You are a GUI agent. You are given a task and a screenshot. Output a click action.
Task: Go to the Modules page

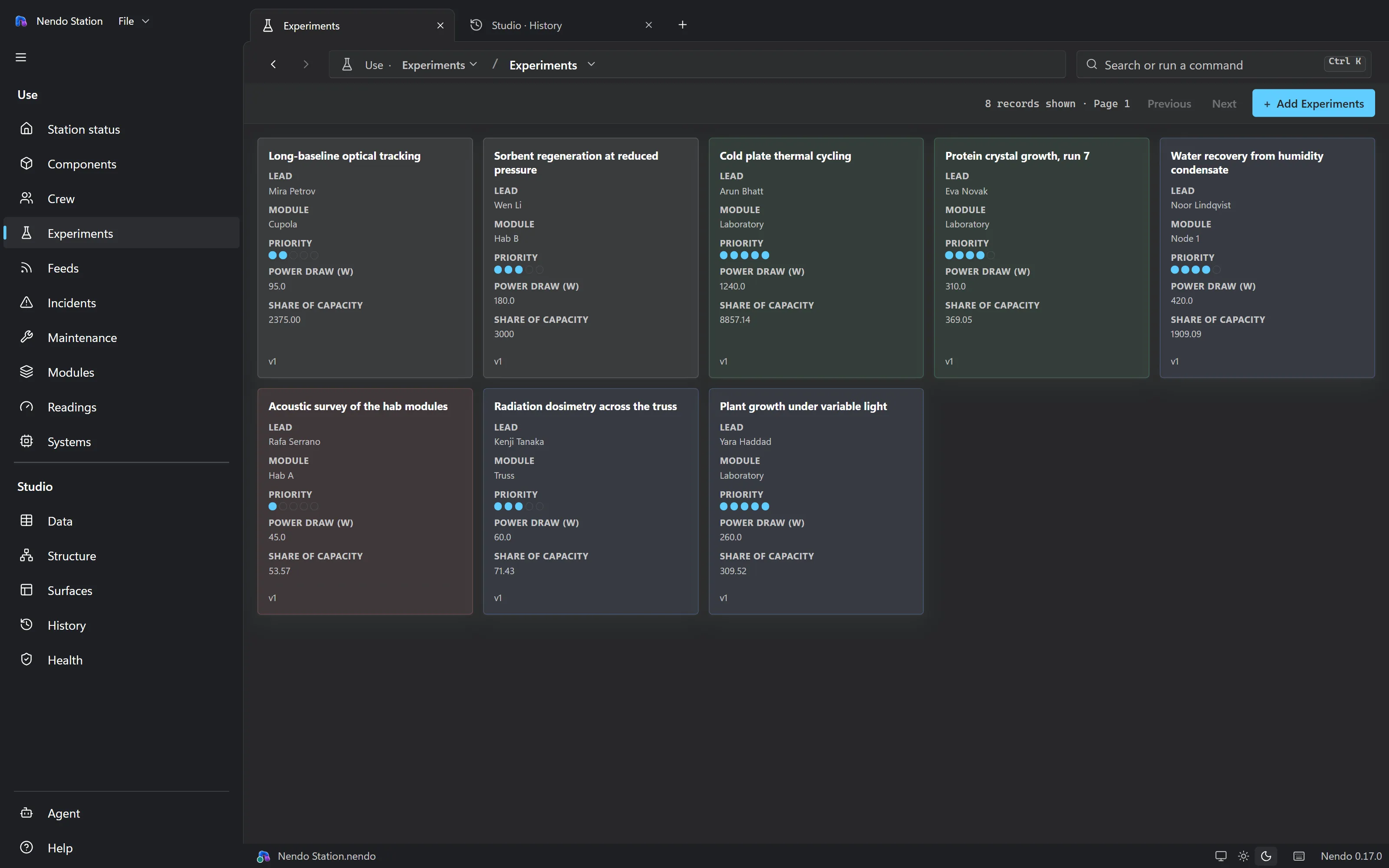click(x=121, y=372)
